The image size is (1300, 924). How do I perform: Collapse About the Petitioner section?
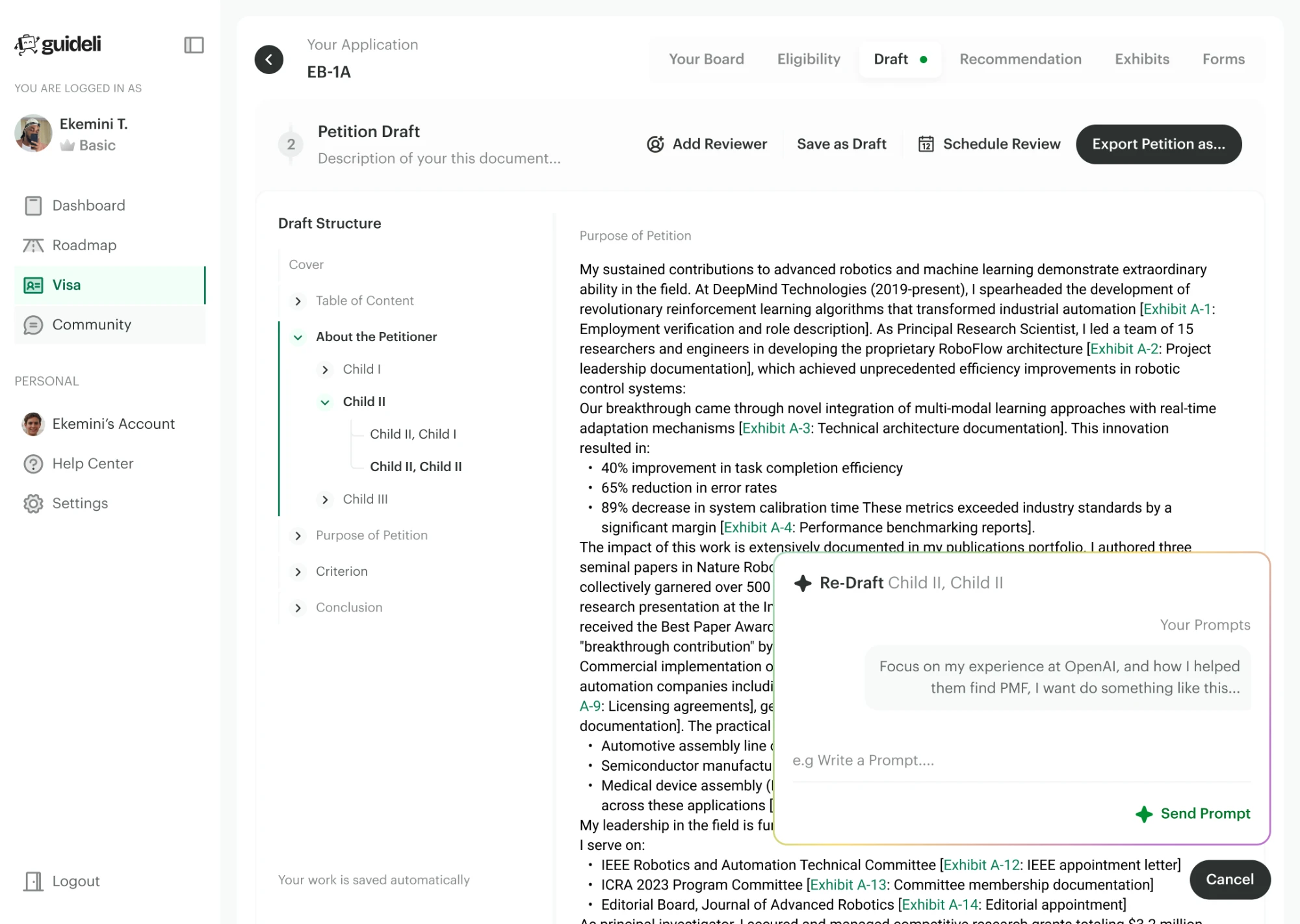[298, 337]
